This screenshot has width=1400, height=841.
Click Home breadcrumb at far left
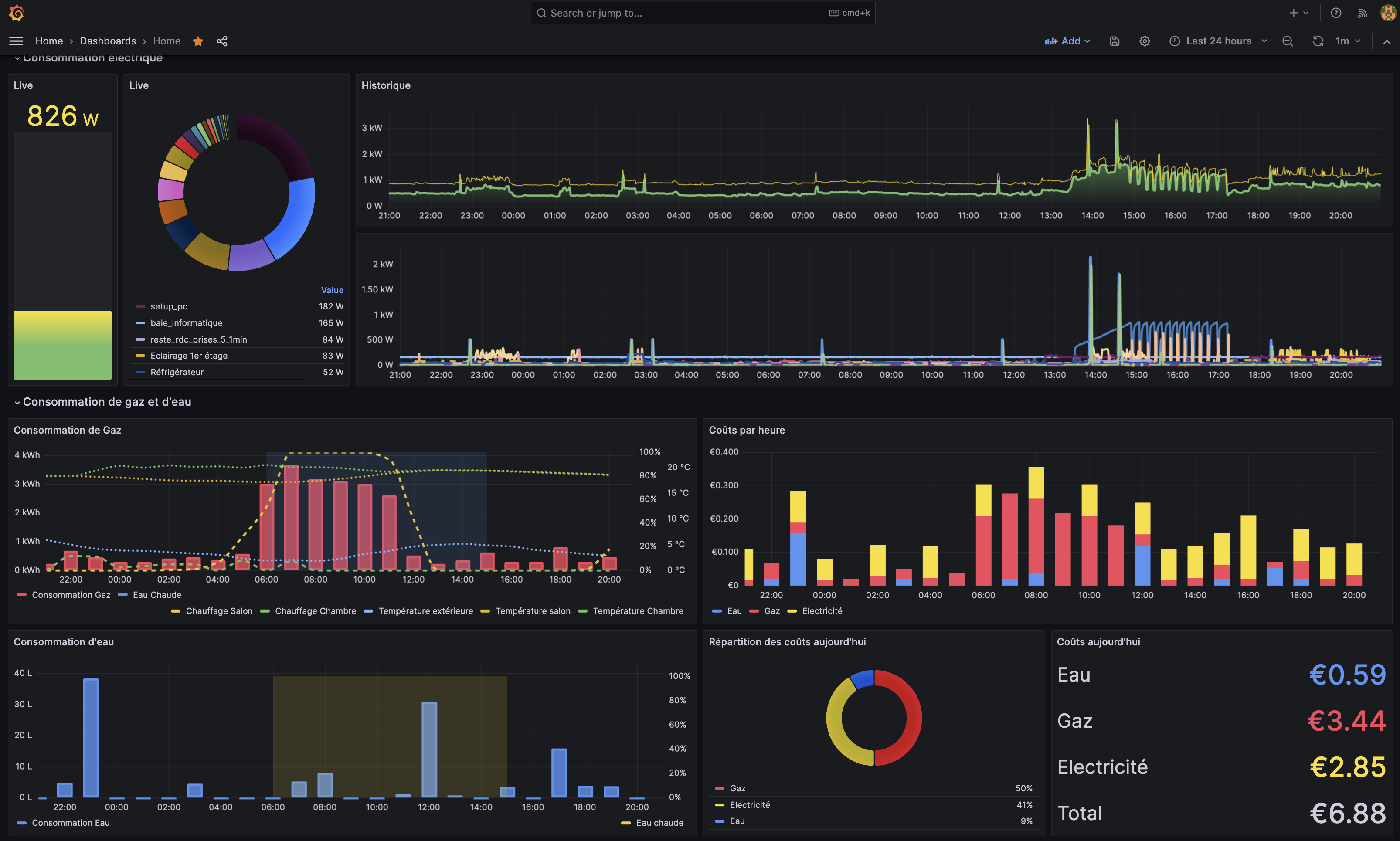(x=49, y=41)
